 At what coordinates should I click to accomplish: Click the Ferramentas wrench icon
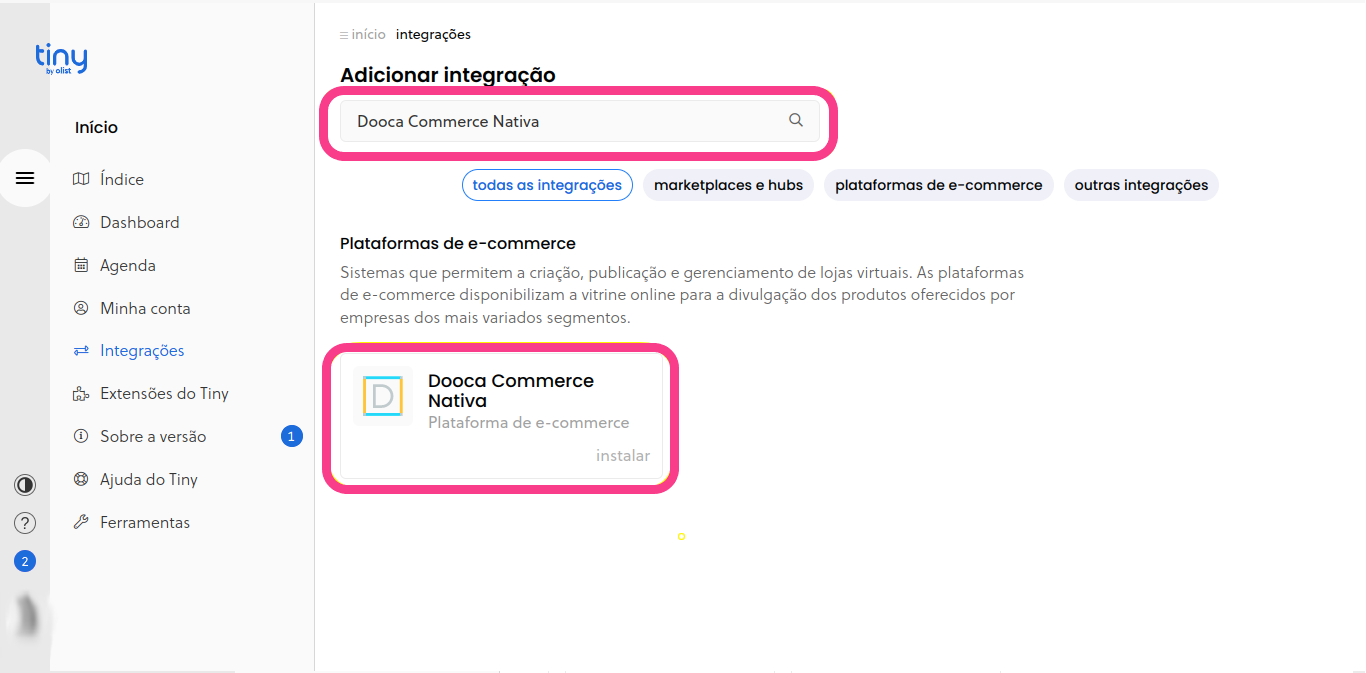click(81, 523)
